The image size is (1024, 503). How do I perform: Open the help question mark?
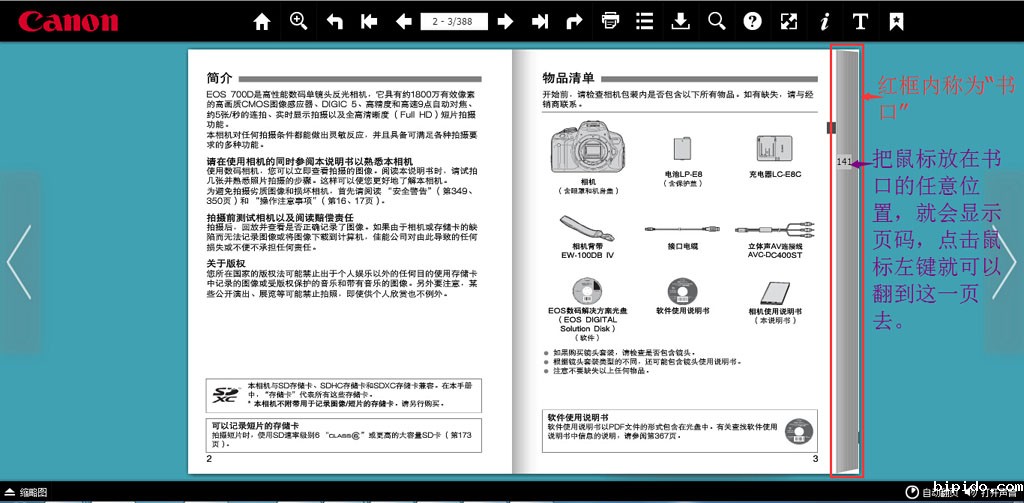click(x=752, y=21)
